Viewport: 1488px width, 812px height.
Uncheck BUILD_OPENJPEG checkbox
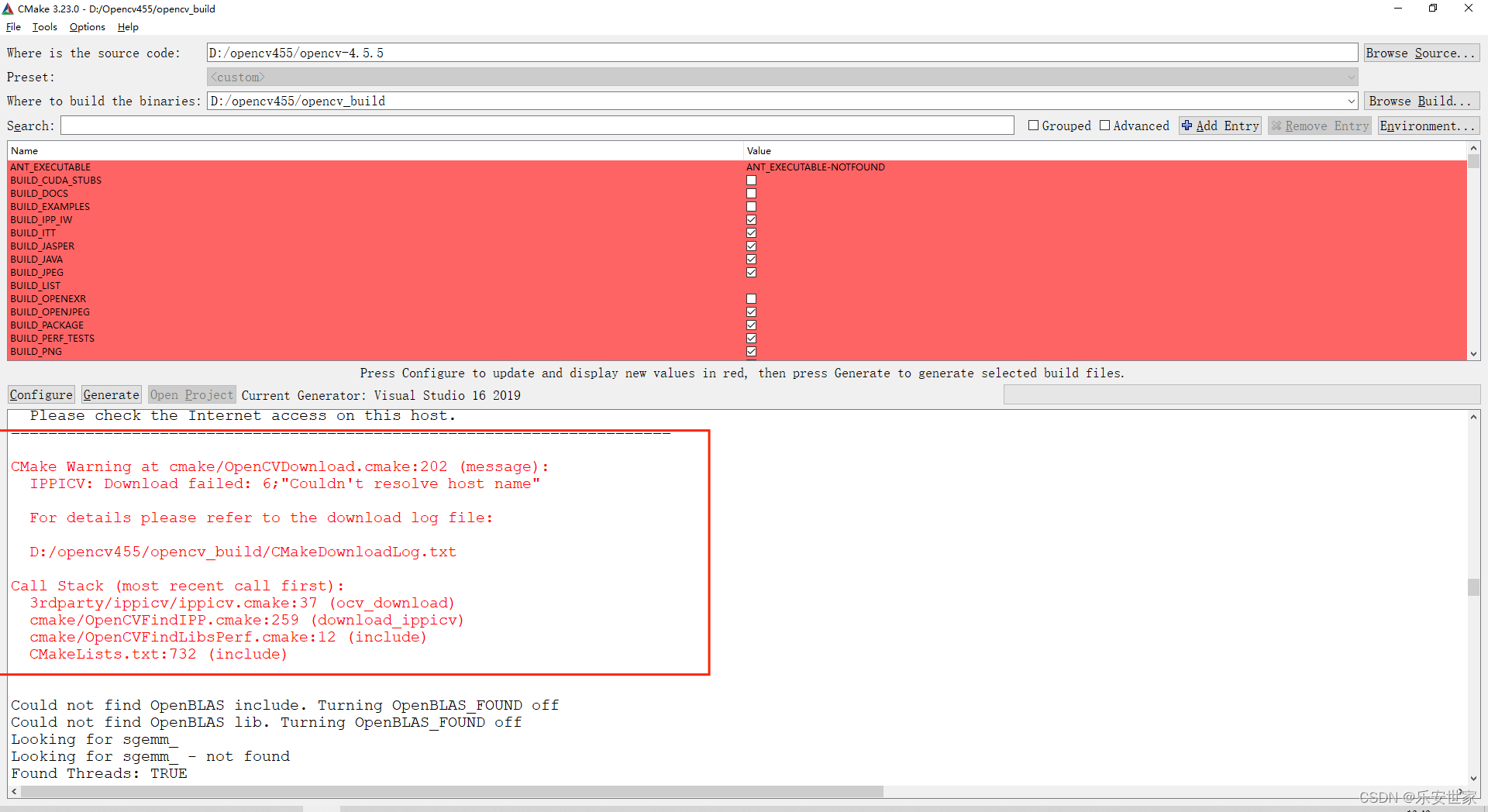click(x=751, y=312)
